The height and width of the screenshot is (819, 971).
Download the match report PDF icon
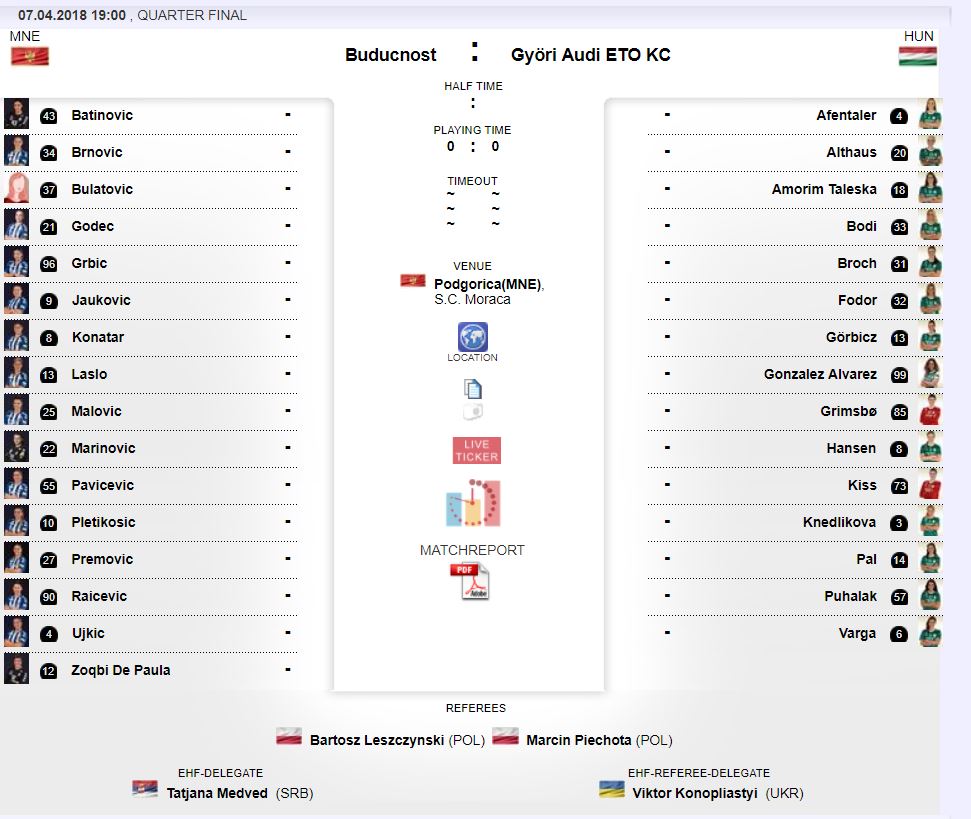[x=469, y=582]
